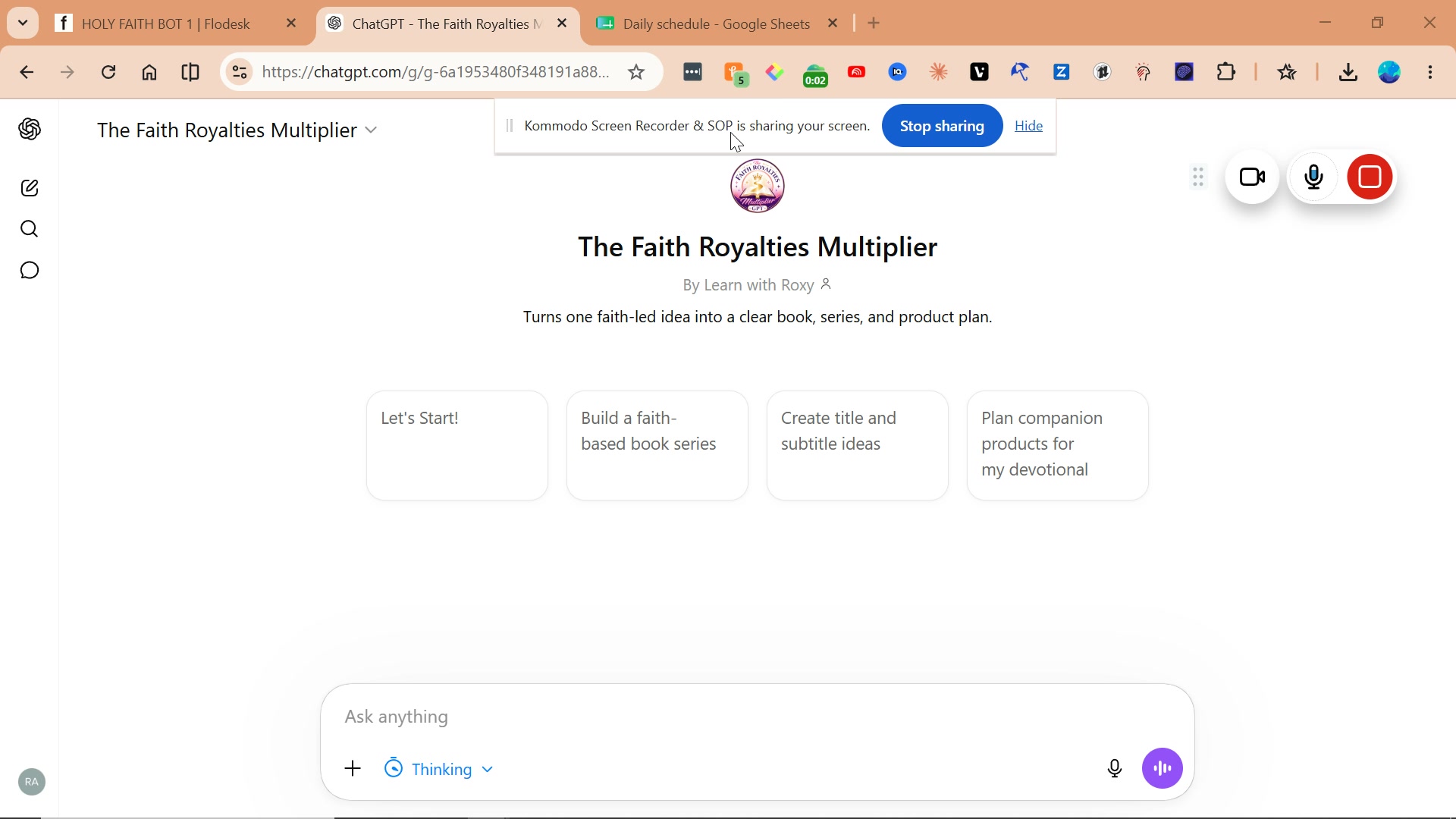Open the tab search dropdown arrow

point(23,23)
